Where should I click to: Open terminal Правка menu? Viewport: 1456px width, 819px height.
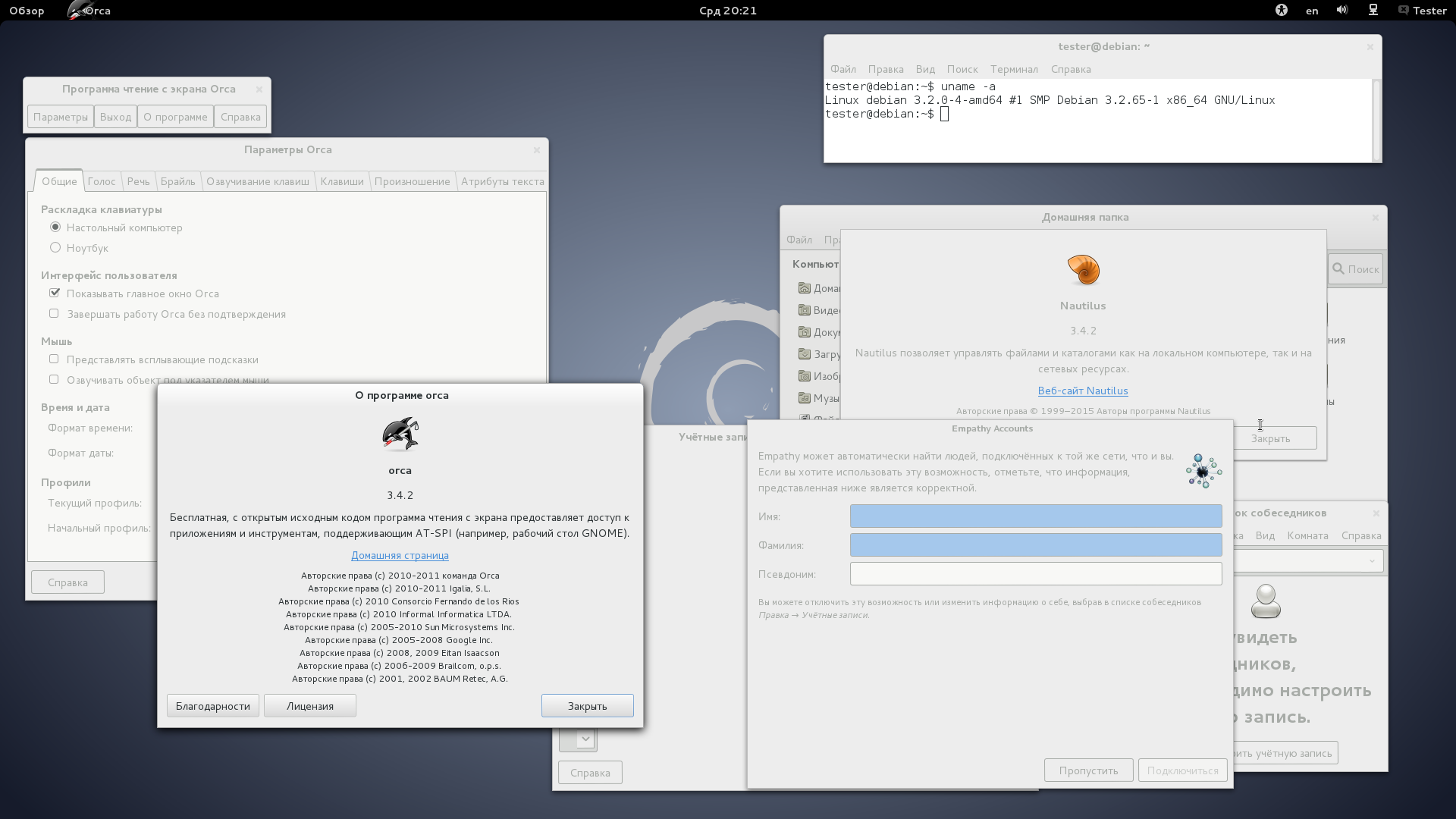click(x=886, y=69)
